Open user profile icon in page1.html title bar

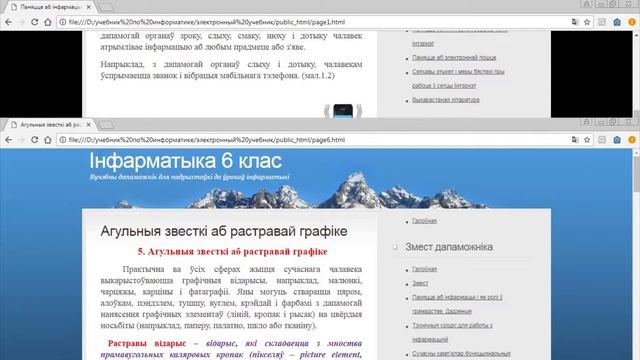point(587,4)
